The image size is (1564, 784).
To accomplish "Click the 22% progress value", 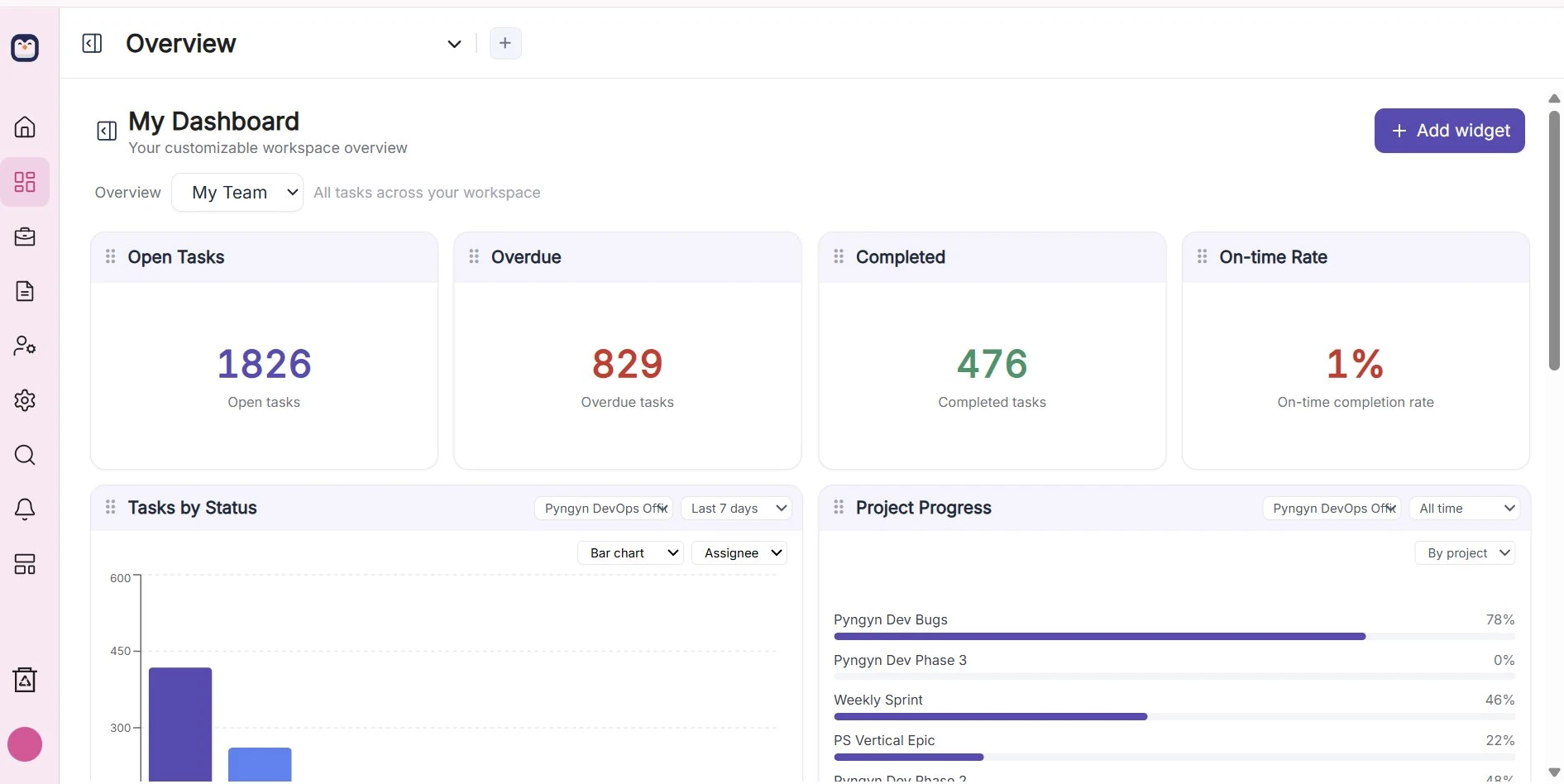I will point(1500,740).
